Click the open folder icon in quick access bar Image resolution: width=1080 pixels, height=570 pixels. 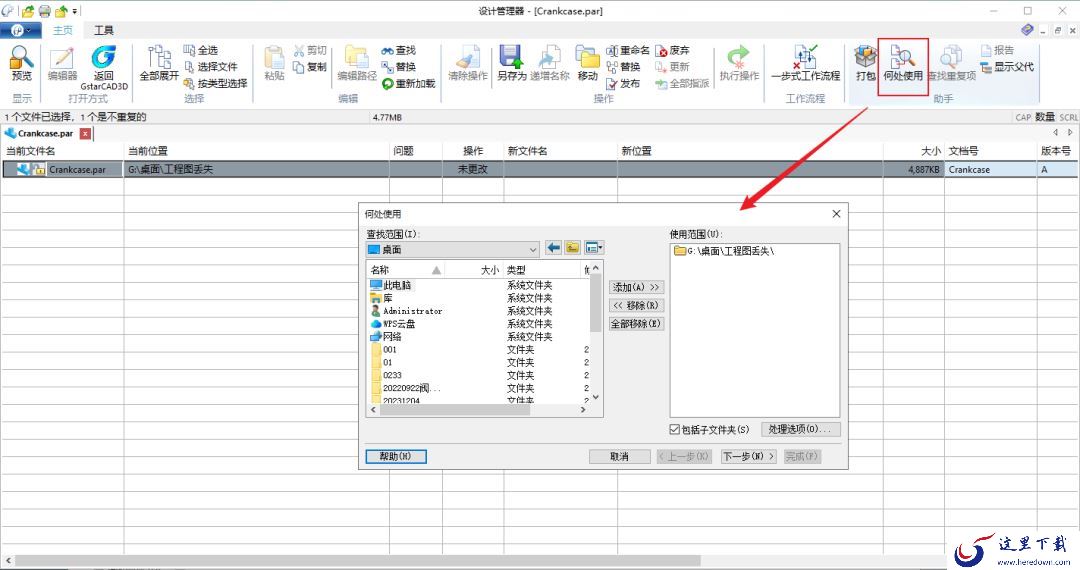pyautogui.click(x=28, y=11)
